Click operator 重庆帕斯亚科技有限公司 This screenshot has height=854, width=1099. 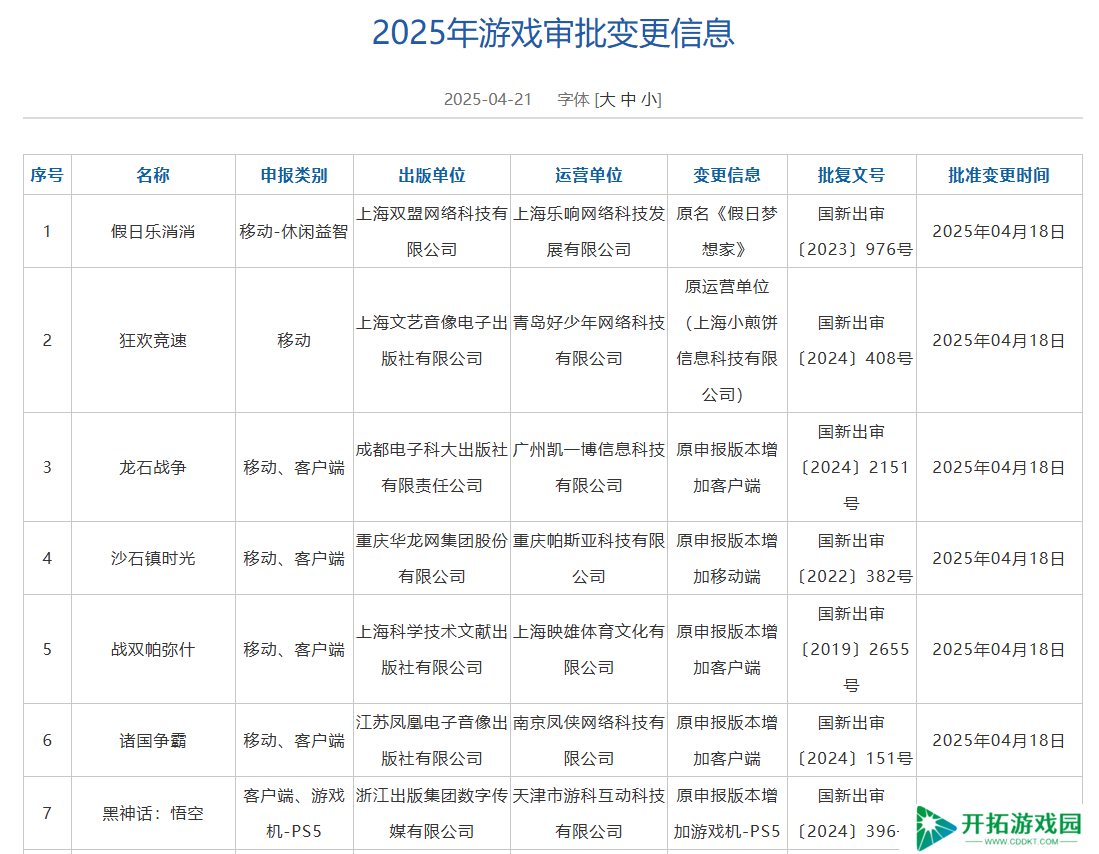point(589,558)
